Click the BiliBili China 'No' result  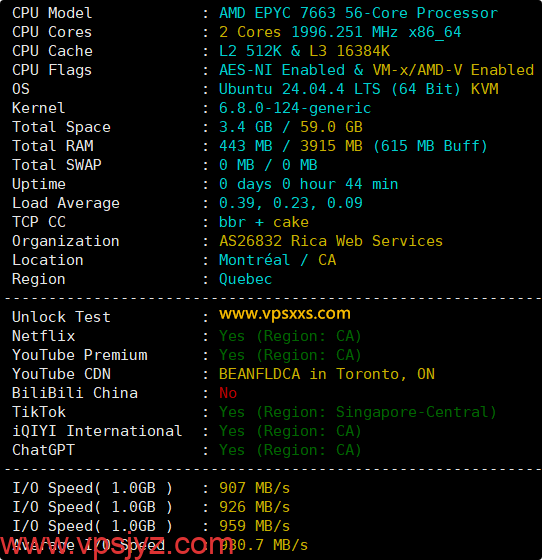click(228, 393)
